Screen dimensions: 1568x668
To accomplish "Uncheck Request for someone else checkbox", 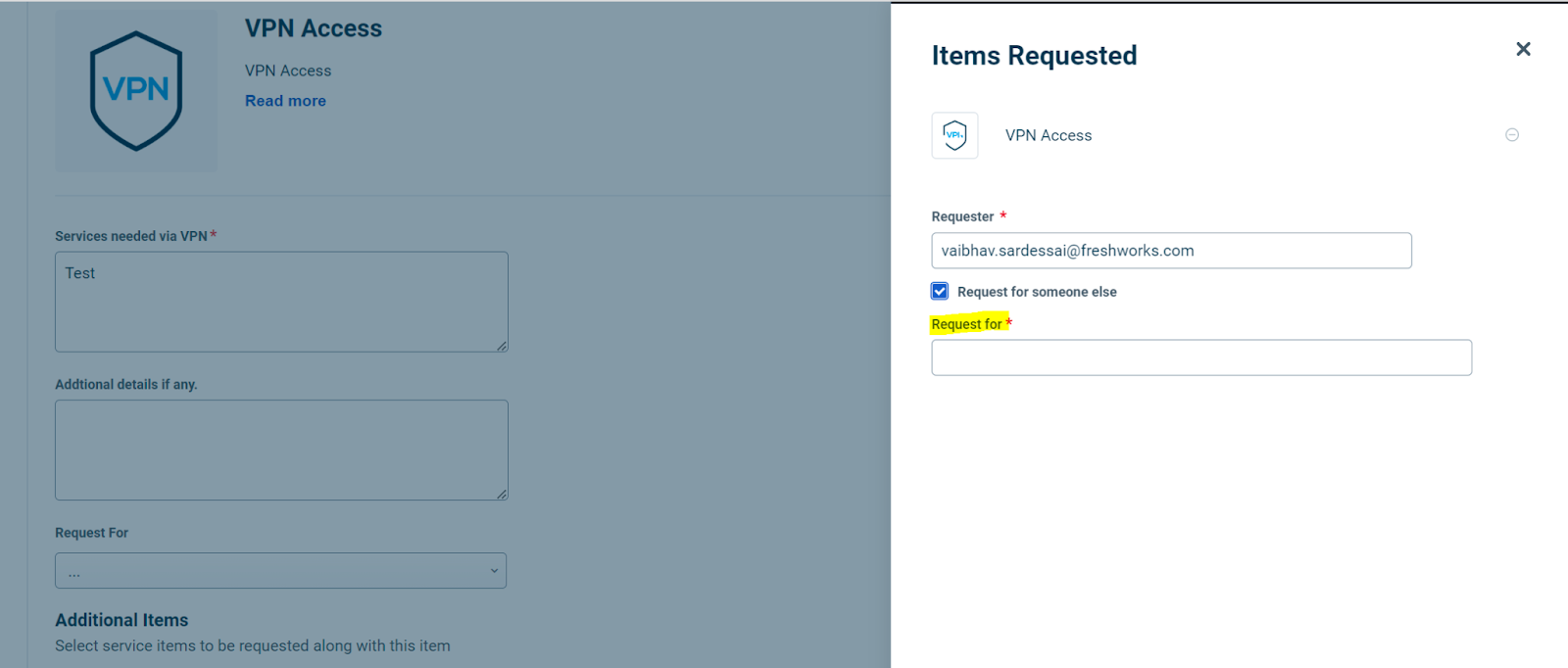I will [940, 291].
